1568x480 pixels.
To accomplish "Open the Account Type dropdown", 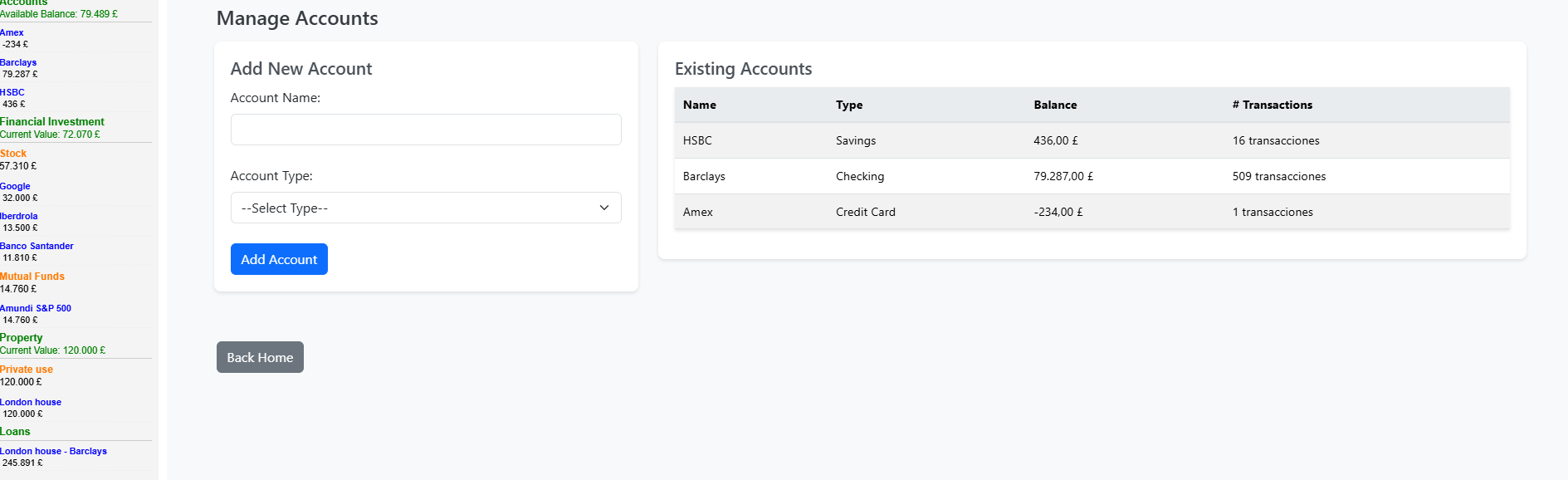I will coord(426,208).
